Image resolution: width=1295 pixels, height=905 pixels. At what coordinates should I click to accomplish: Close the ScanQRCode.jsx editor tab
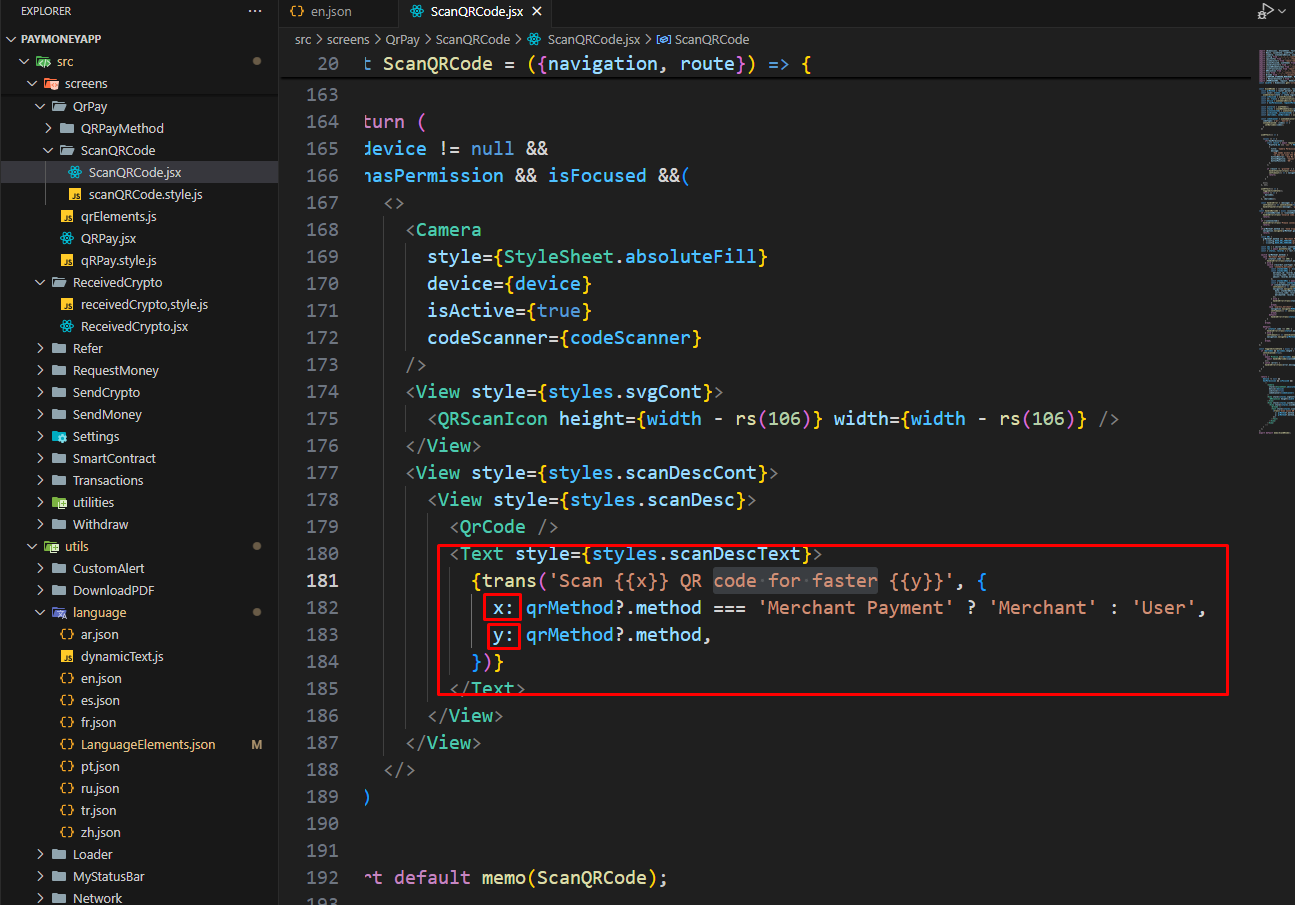coord(537,12)
